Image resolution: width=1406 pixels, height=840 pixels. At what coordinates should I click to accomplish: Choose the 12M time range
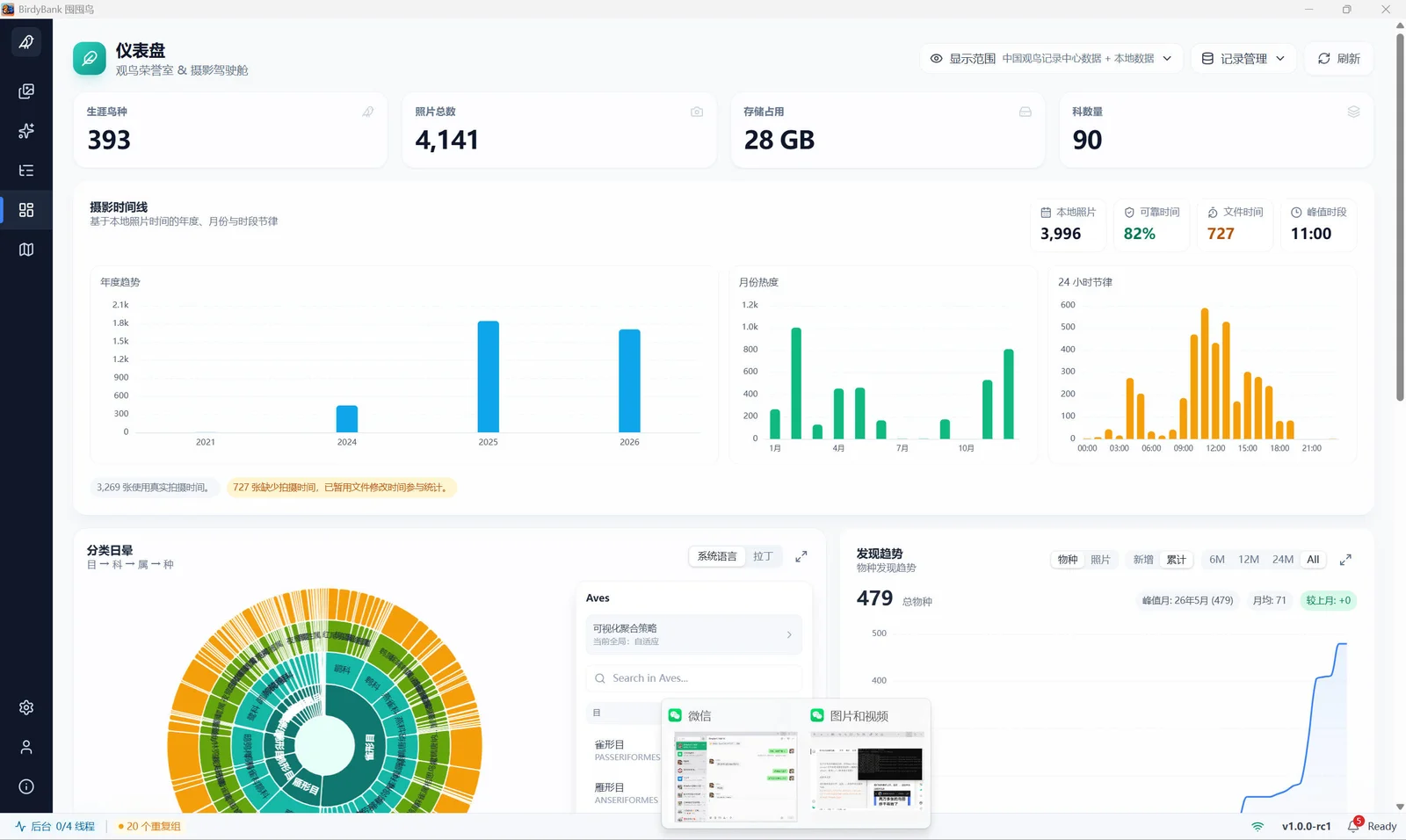pyautogui.click(x=1249, y=560)
